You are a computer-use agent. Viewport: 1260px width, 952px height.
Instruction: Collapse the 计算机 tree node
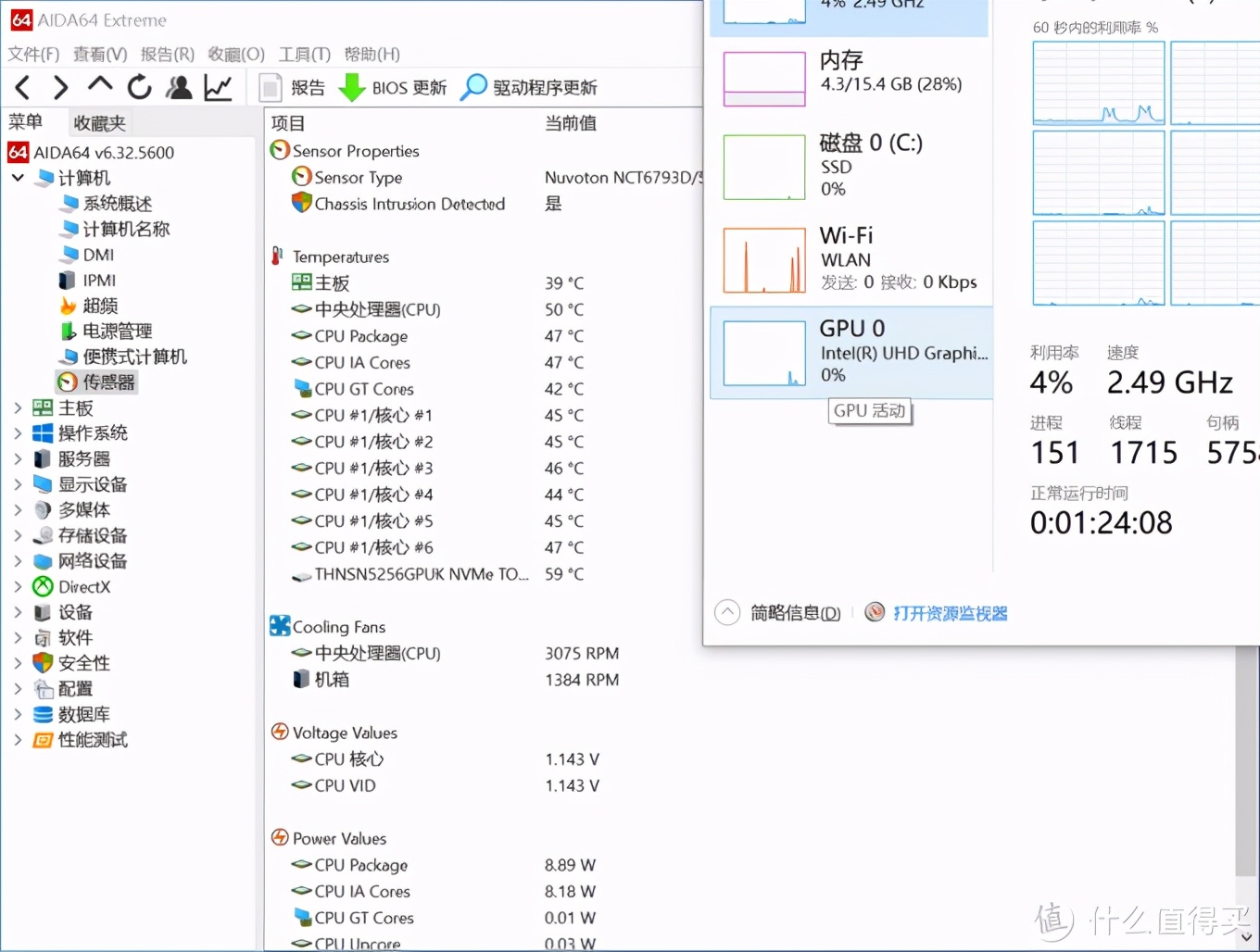point(17,178)
